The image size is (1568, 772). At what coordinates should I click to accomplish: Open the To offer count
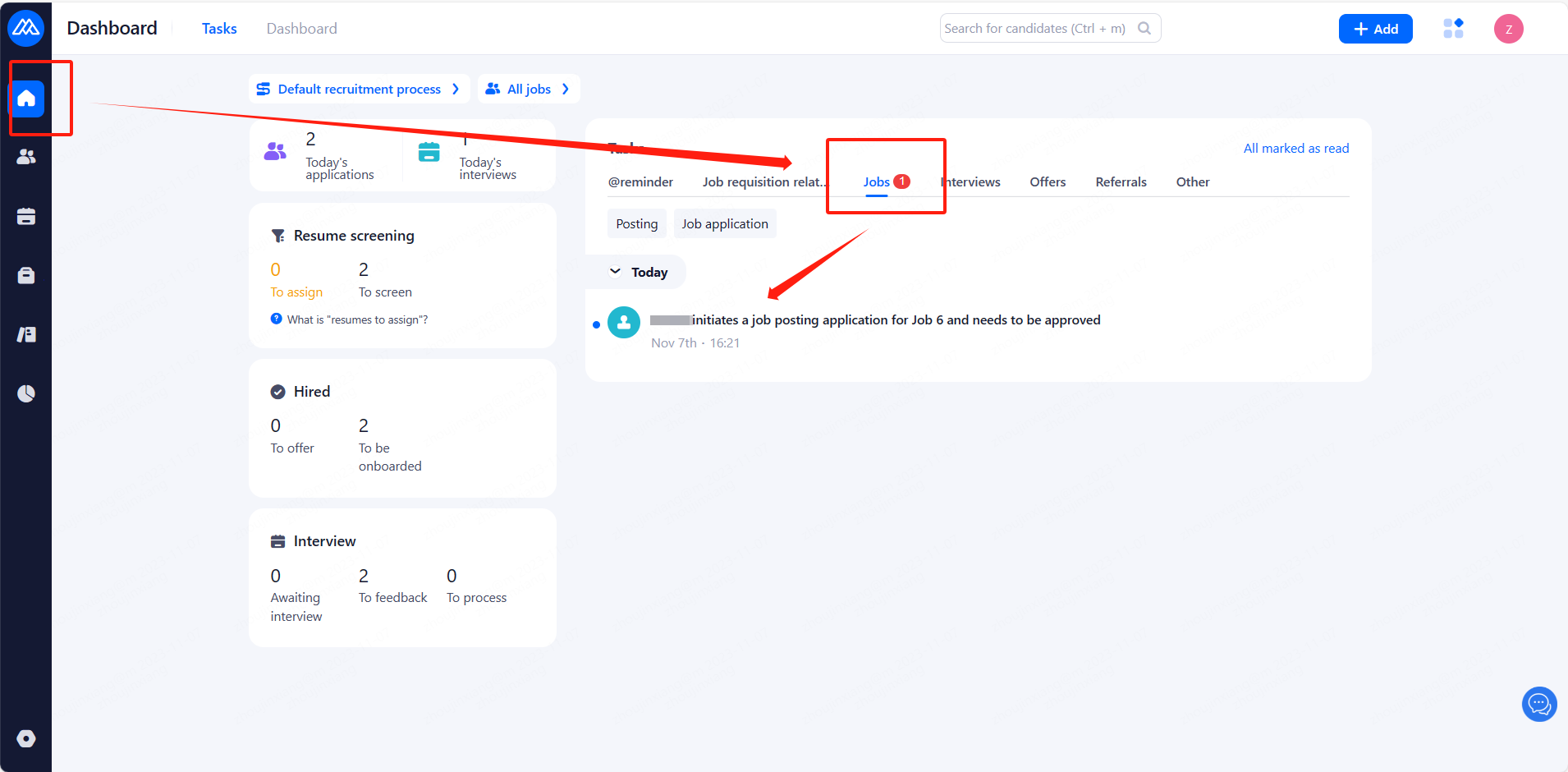tap(292, 435)
